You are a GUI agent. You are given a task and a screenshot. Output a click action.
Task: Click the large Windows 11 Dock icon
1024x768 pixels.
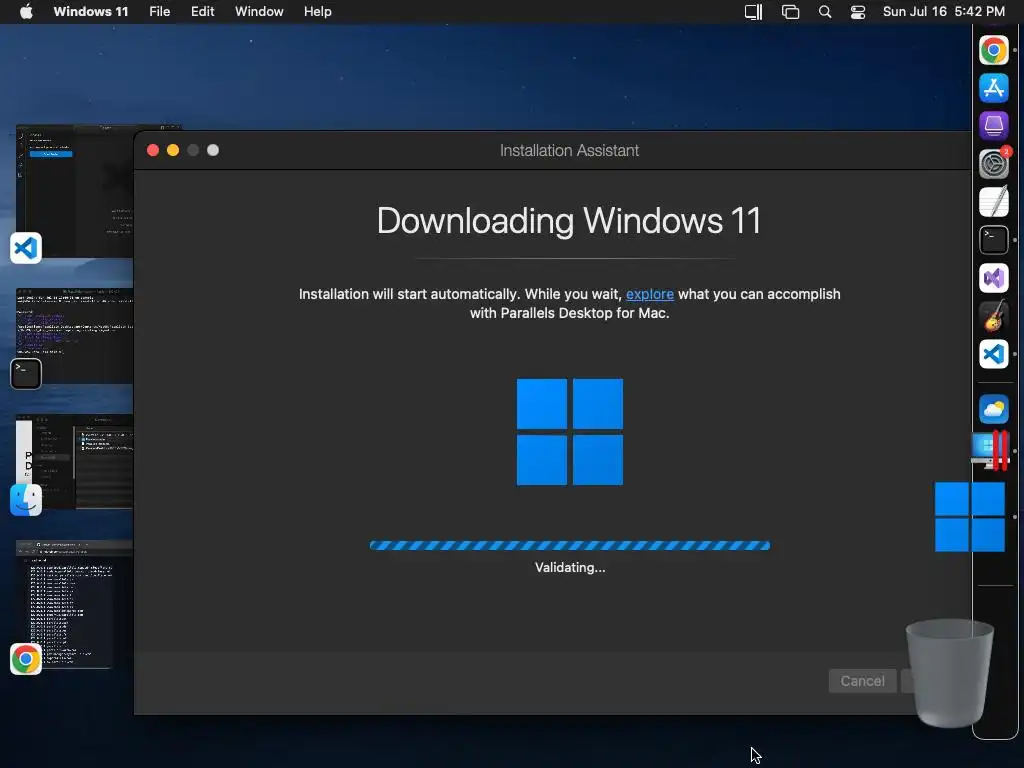pos(970,517)
